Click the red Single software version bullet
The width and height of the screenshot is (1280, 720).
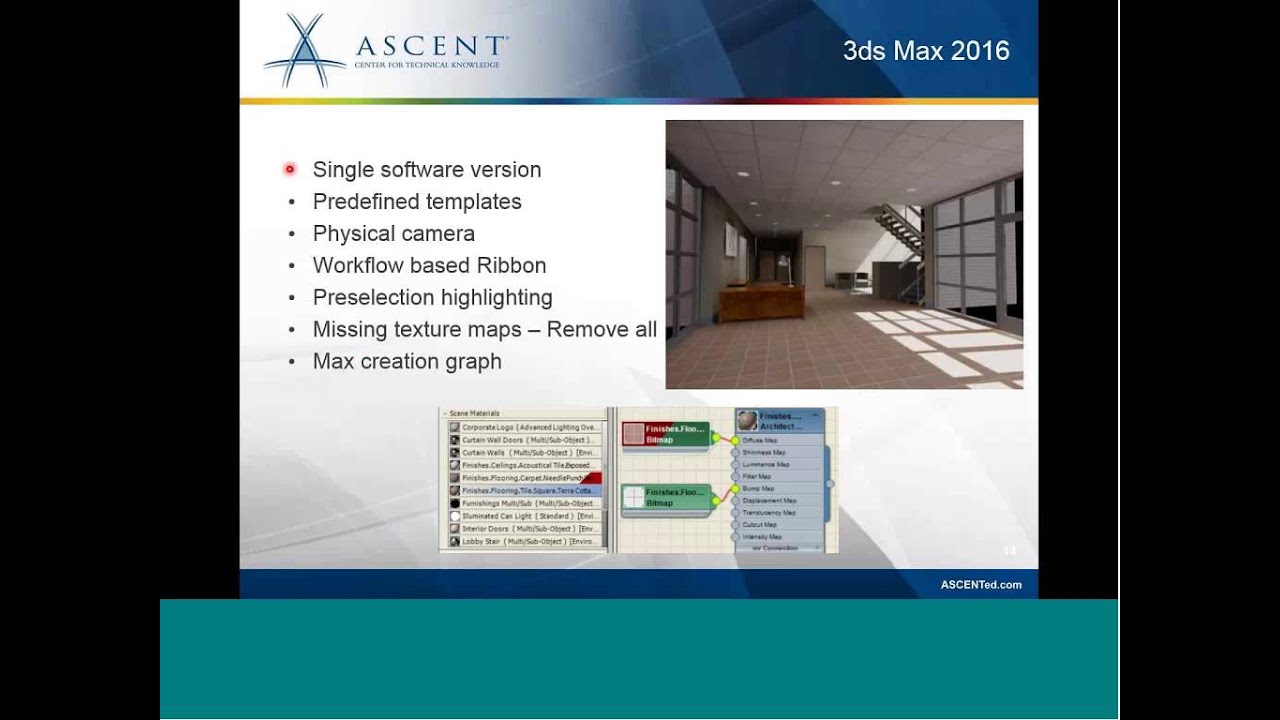tap(290, 169)
